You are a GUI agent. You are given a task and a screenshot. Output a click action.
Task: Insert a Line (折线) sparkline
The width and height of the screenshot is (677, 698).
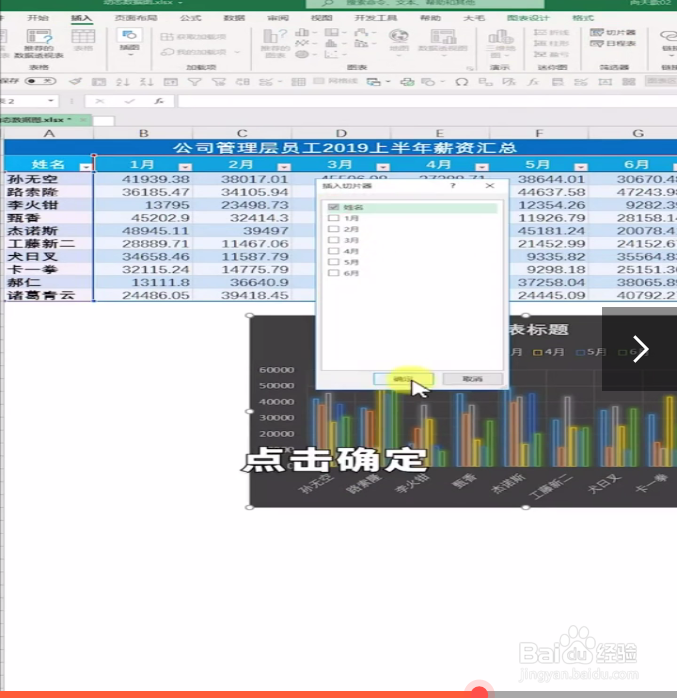tap(551, 32)
